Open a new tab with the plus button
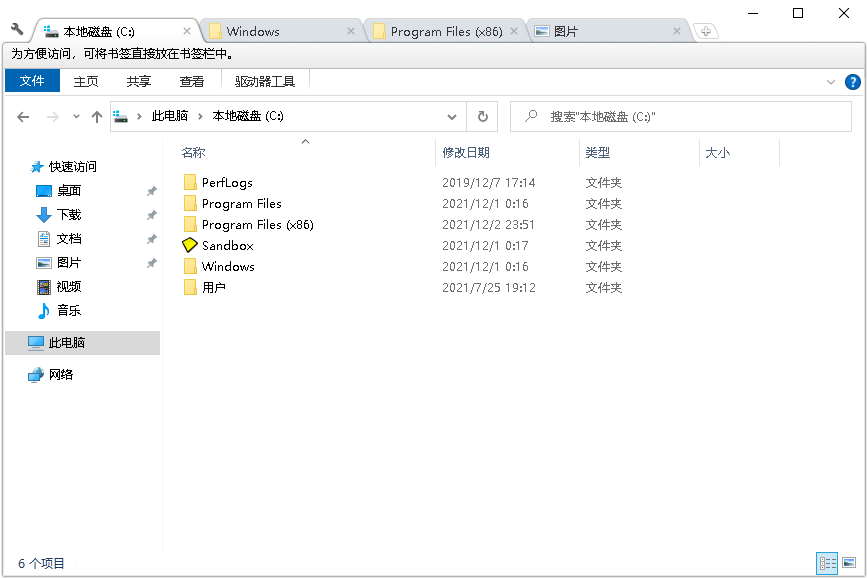 pyautogui.click(x=706, y=30)
